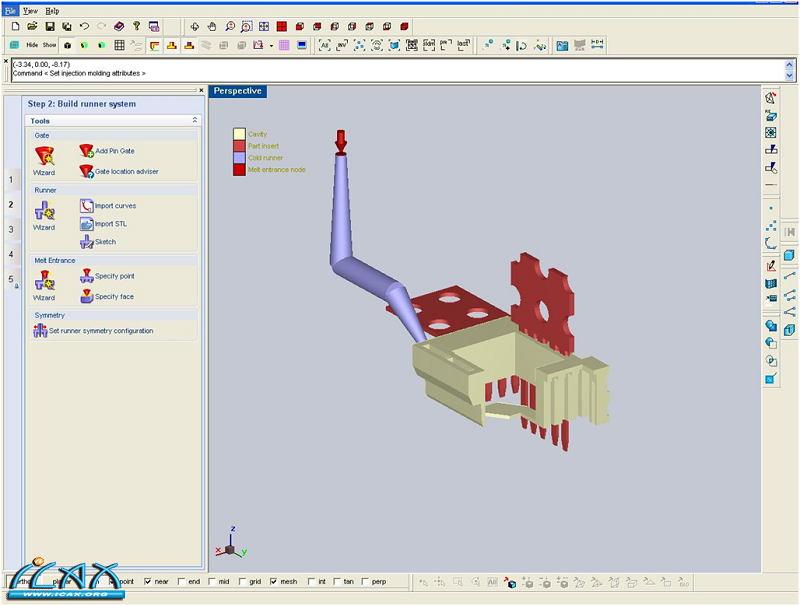Image resolution: width=800 pixels, height=606 pixels.
Task: Enable the grid snap checkbox
Action: click(x=241, y=581)
